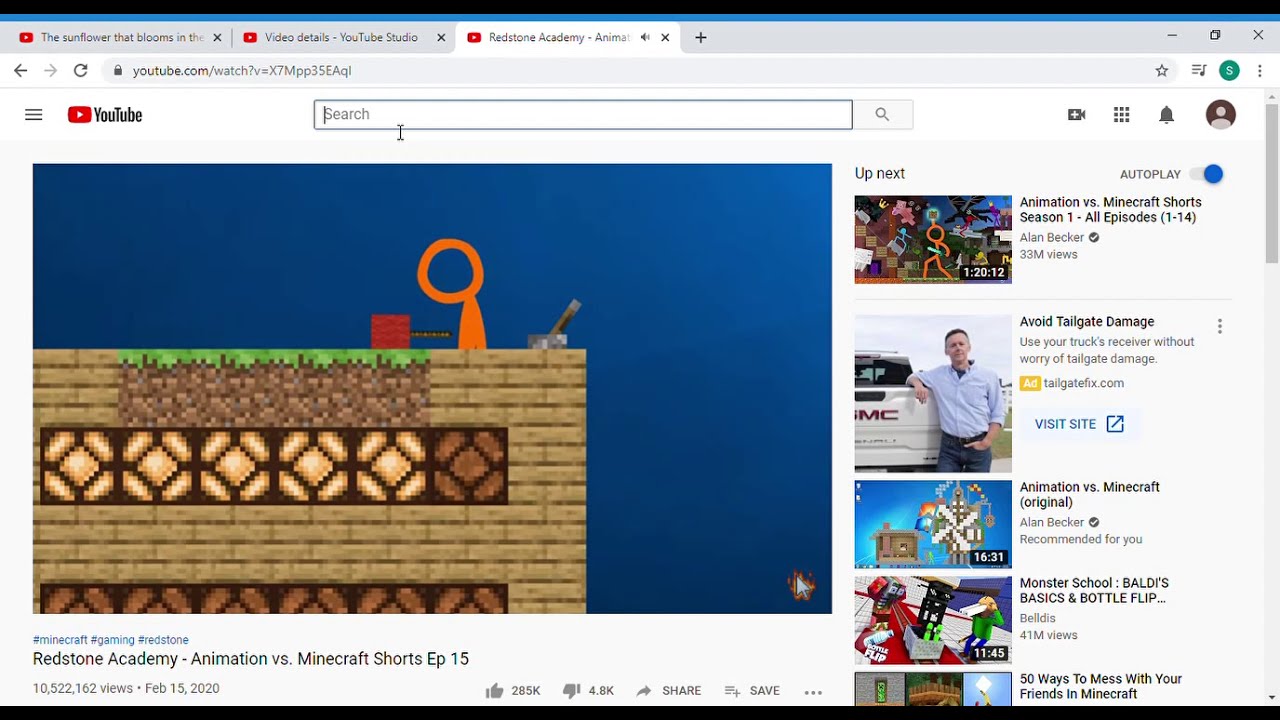Screen dimensions: 1280x720
Task: Open a new browser tab
Action: (x=701, y=38)
